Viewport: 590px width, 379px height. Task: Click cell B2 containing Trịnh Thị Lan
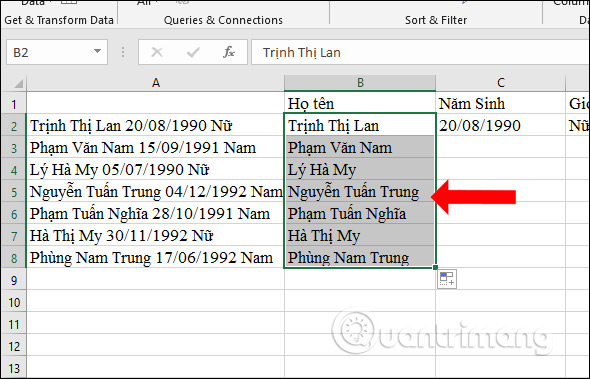point(360,126)
